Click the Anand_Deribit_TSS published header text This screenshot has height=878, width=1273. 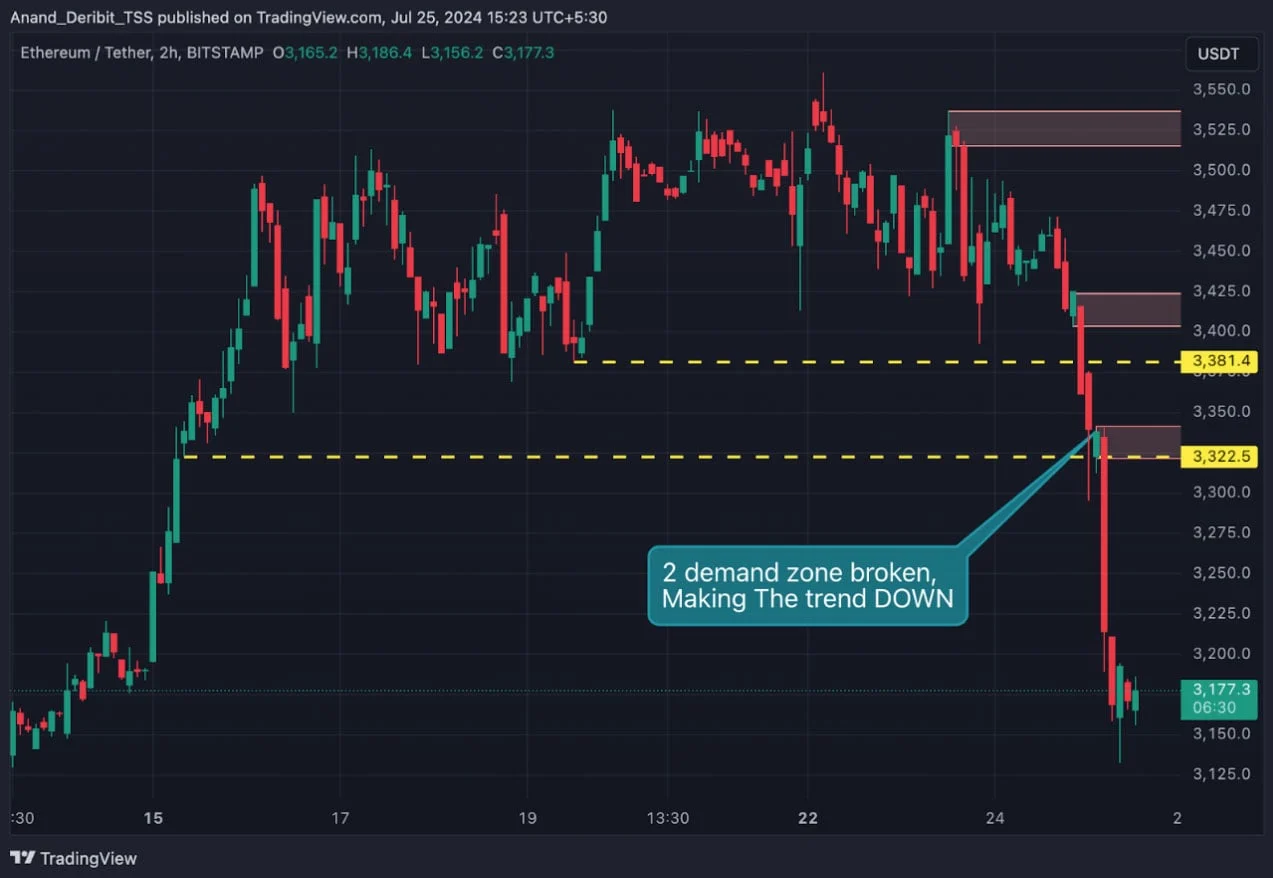point(308,17)
